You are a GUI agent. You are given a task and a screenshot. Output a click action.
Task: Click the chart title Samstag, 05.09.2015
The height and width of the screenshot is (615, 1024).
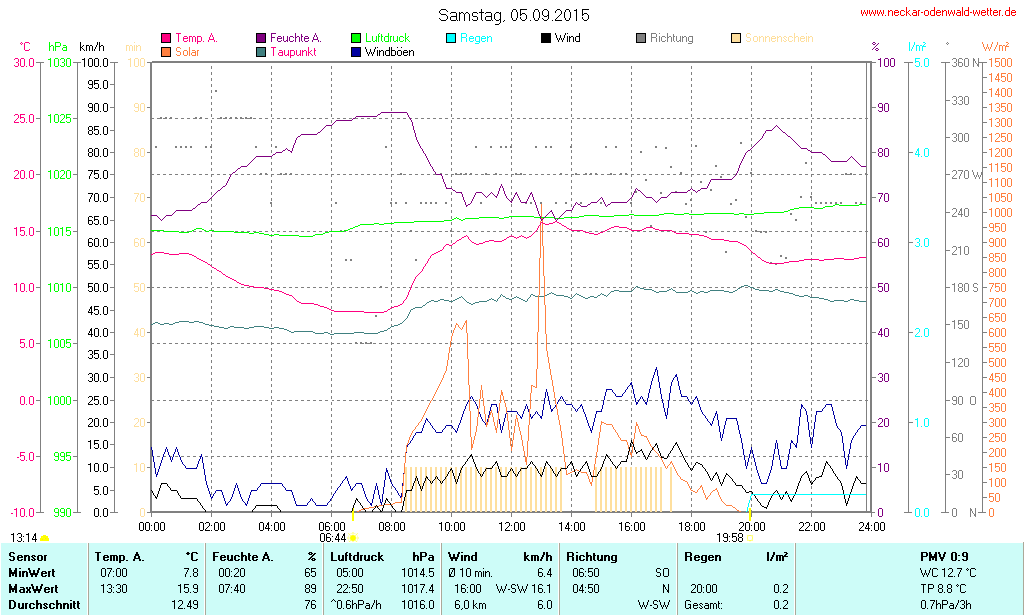[514, 15]
